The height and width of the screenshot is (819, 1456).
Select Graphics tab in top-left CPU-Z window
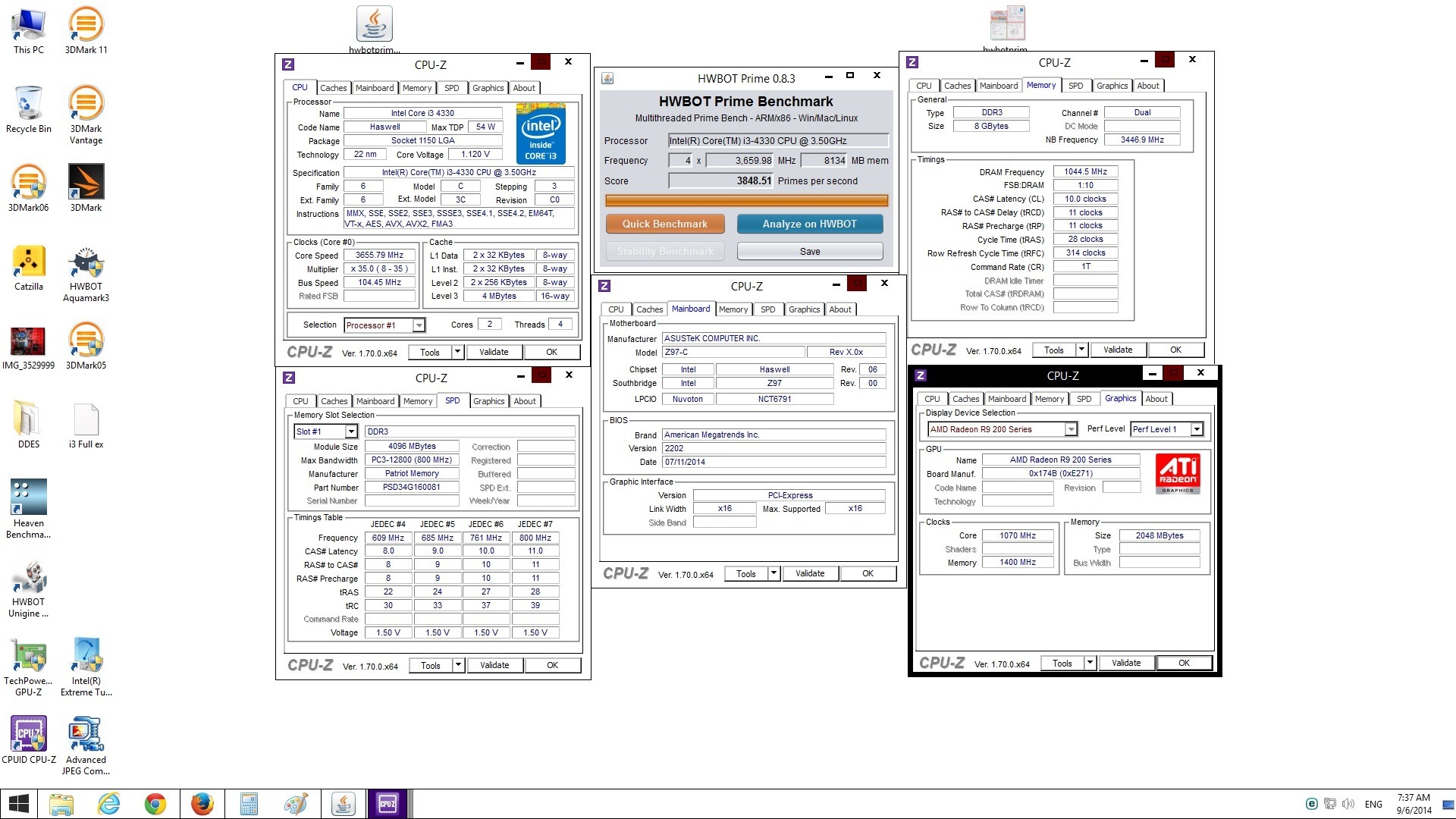[x=488, y=88]
